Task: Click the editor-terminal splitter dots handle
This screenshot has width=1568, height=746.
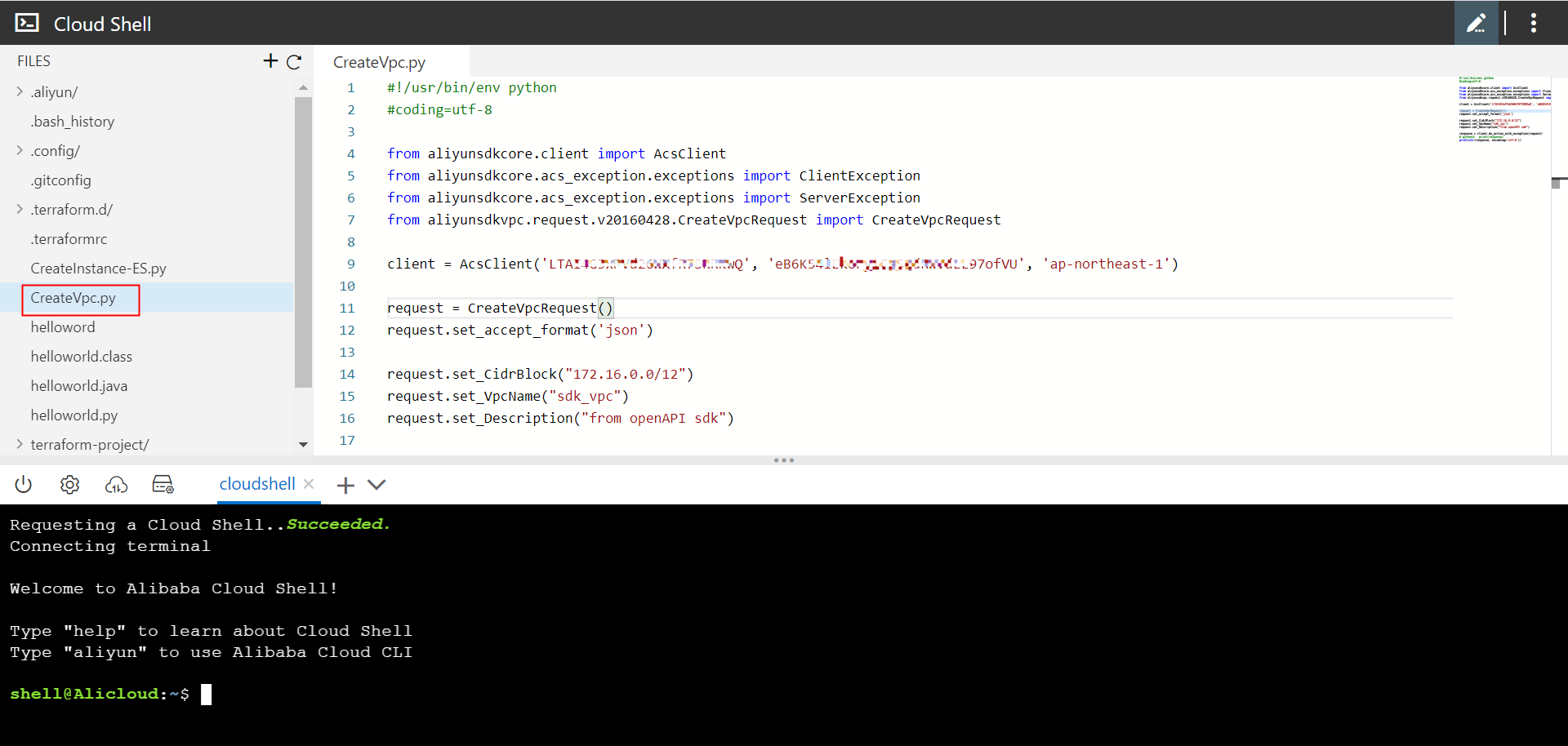Action: click(784, 460)
